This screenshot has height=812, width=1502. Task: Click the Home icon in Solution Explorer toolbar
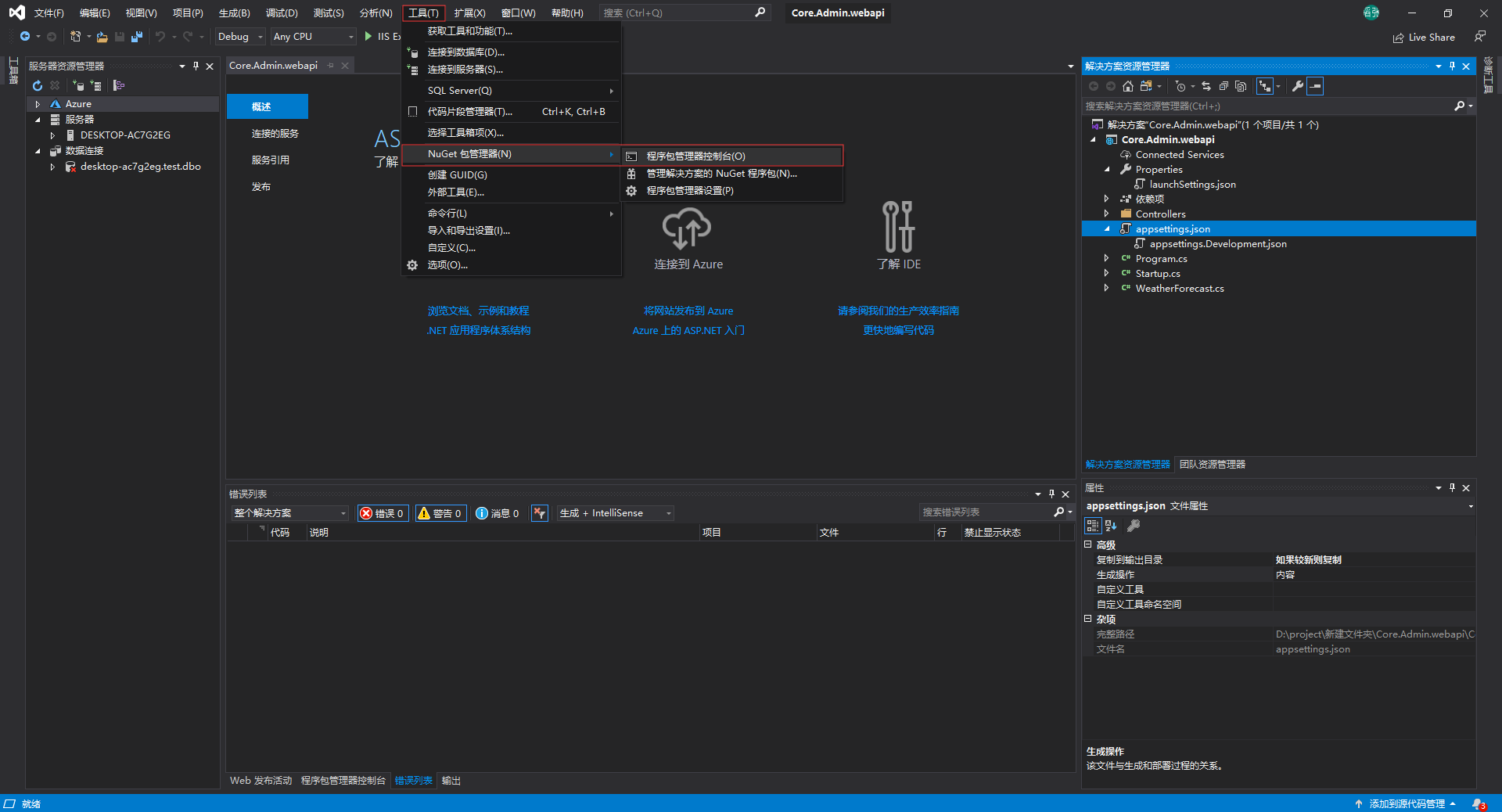pyautogui.click(x=1127, y=86)
